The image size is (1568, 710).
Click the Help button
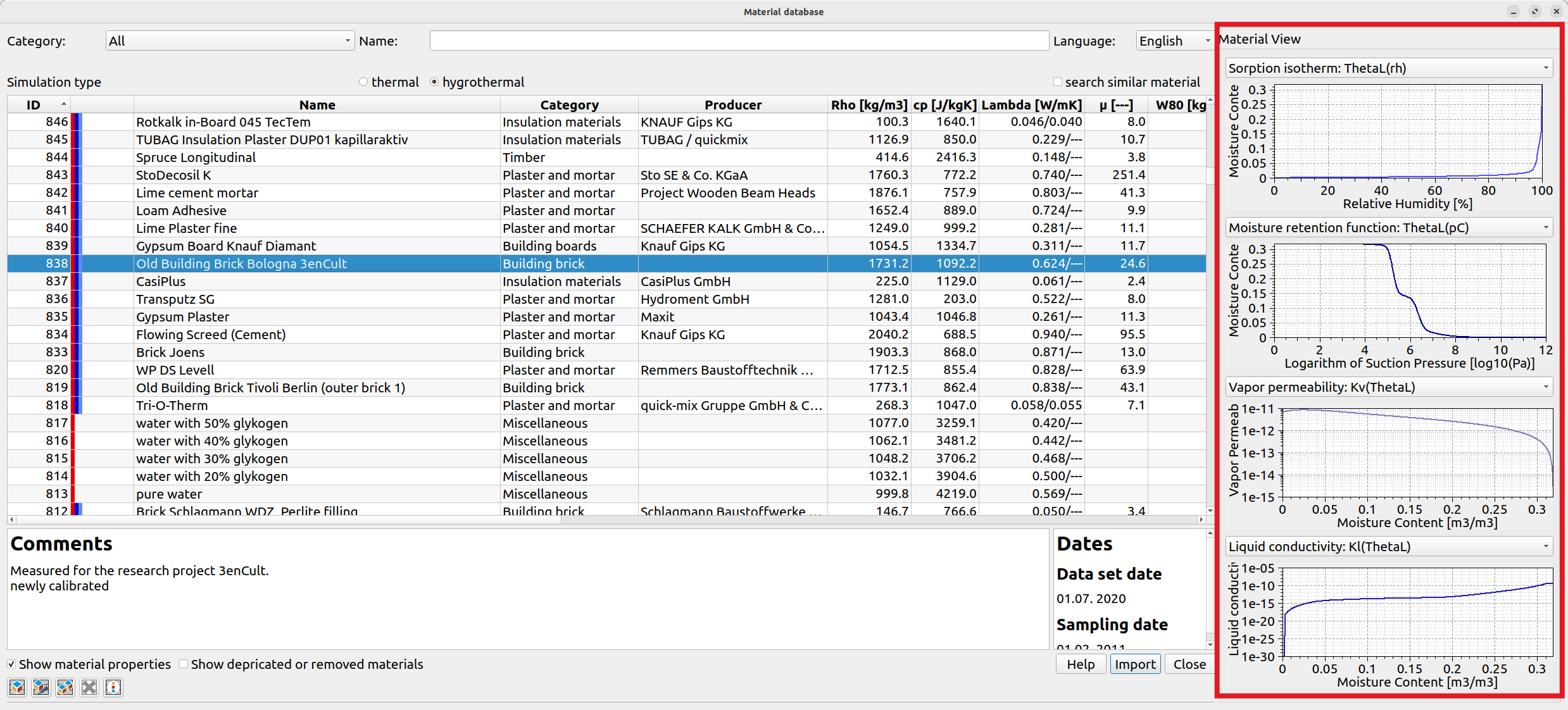click(1081, 664)
